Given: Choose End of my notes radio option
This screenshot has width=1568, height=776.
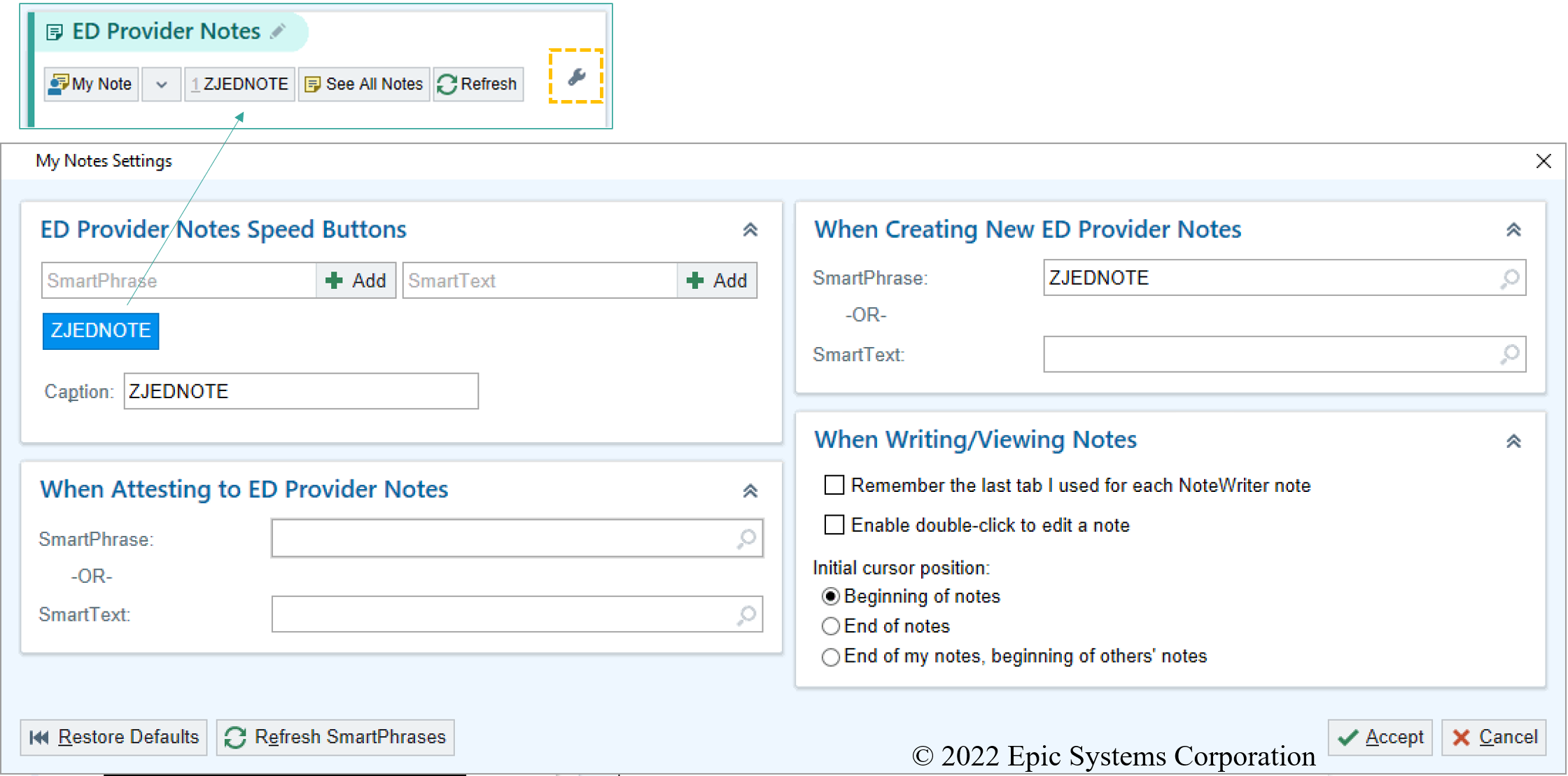Looking at the screenshot, I should click(x=831, y=657).
